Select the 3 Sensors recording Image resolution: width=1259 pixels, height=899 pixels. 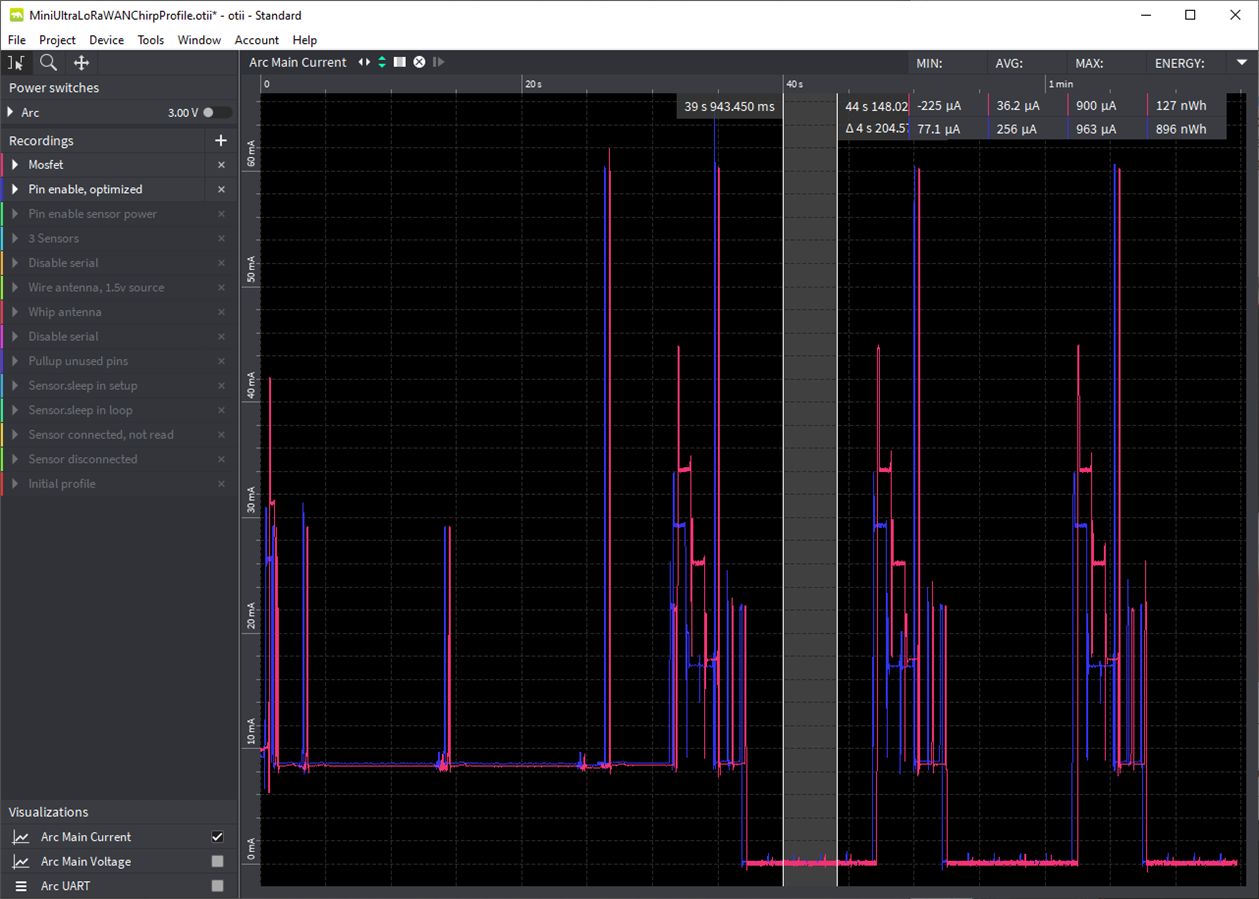click(x=53, y=238)
